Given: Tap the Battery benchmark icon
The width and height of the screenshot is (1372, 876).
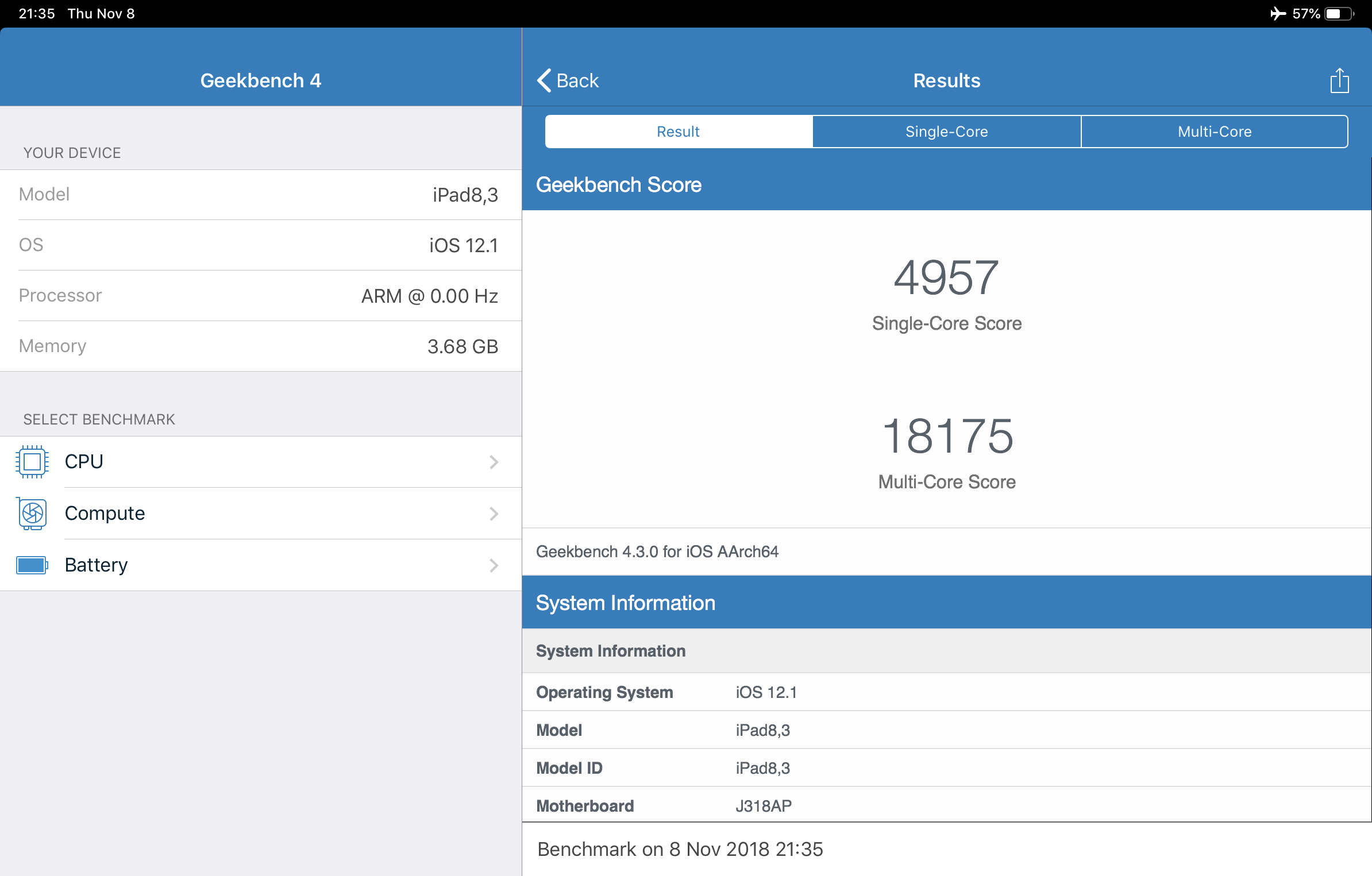Looking at the screenshot, I should pyautogui.click(x=32, y=565).
